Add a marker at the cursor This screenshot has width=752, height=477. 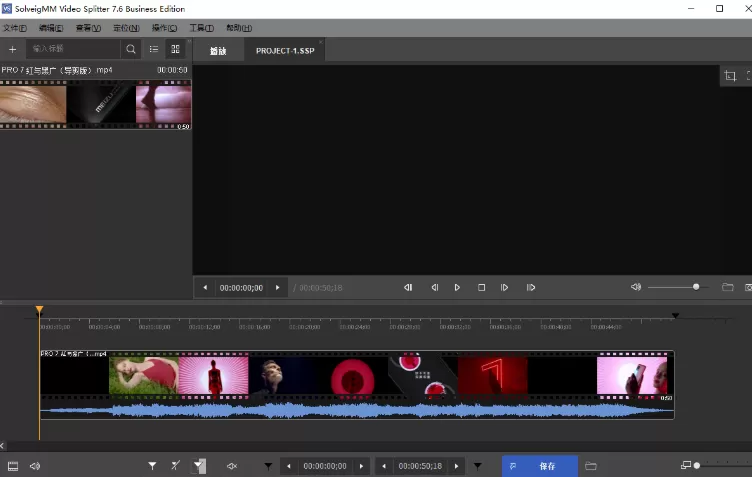[152, 465]
